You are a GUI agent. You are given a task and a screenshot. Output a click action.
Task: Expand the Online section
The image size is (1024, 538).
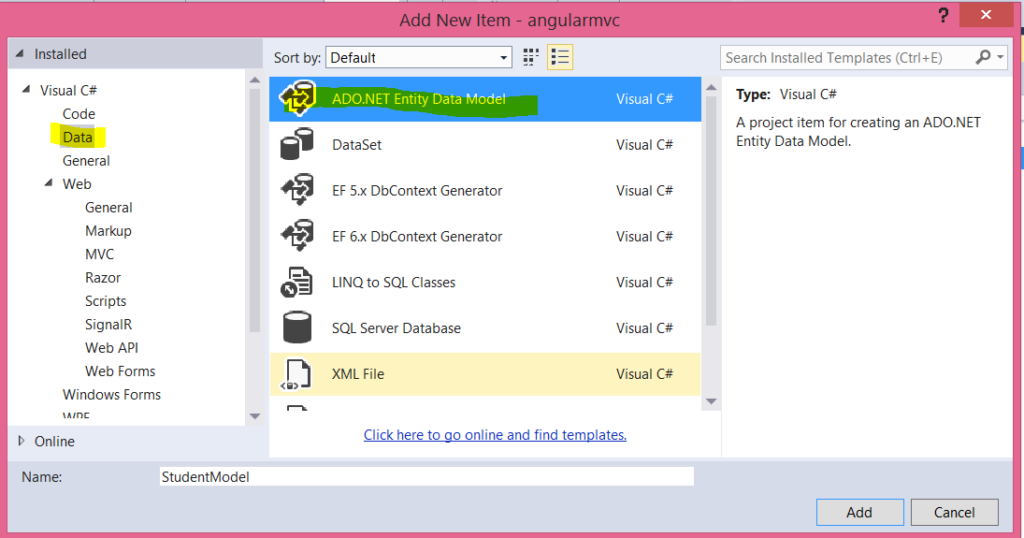23,441
